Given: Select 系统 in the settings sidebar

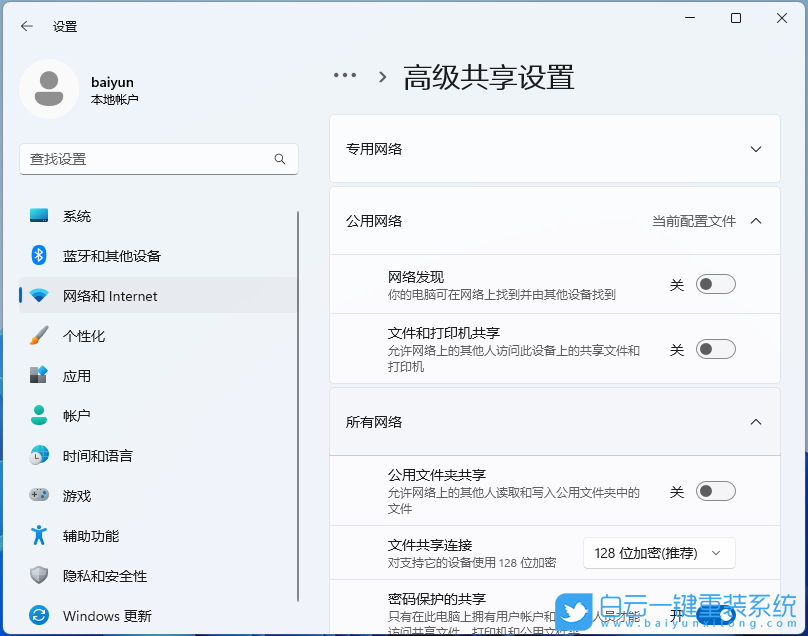Looking at the screenshot, I should [x=77, y=215].
